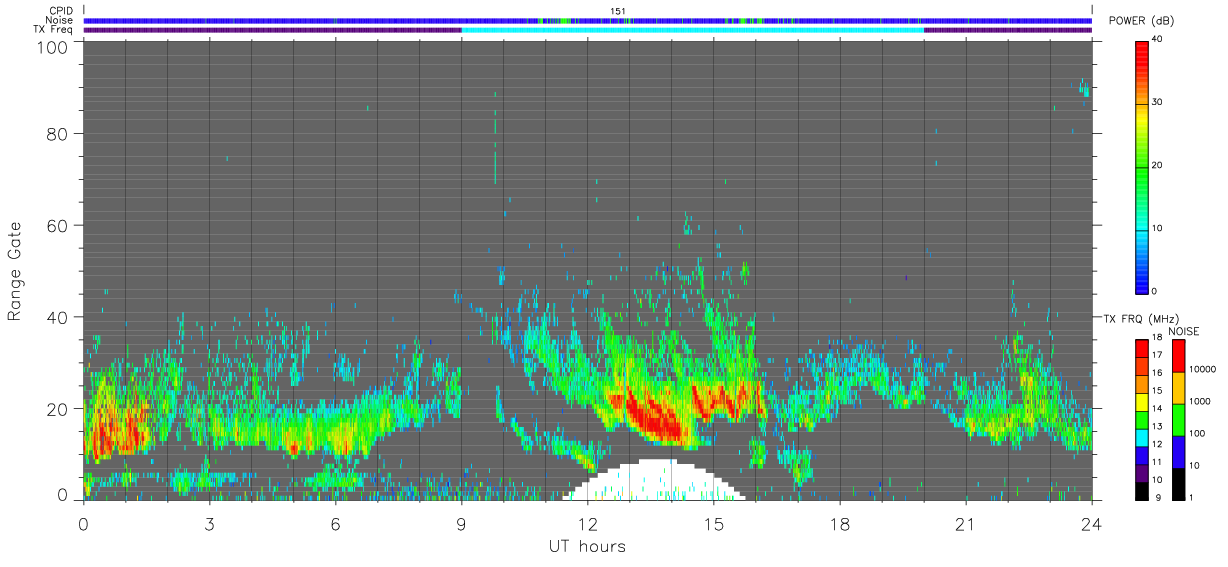Click the 'CPID' label at top left
The width and height of the screenshot is (1228, 567).
pyautogui.click(x=61, y=11)
